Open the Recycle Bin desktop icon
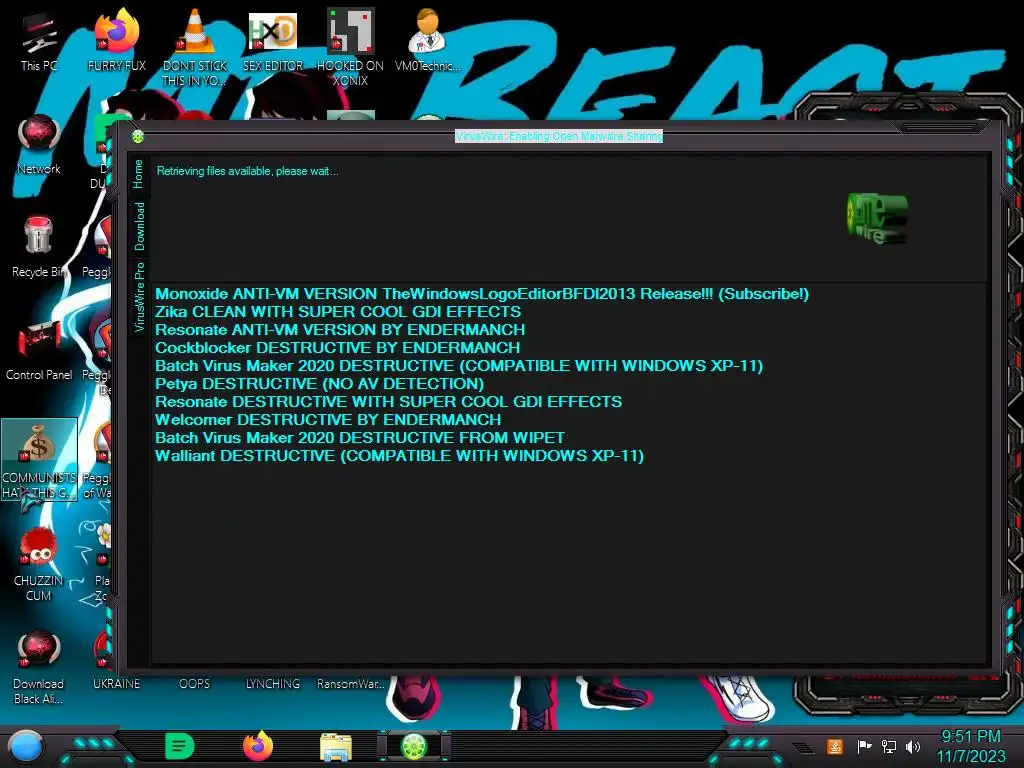 tap(39, 247)
